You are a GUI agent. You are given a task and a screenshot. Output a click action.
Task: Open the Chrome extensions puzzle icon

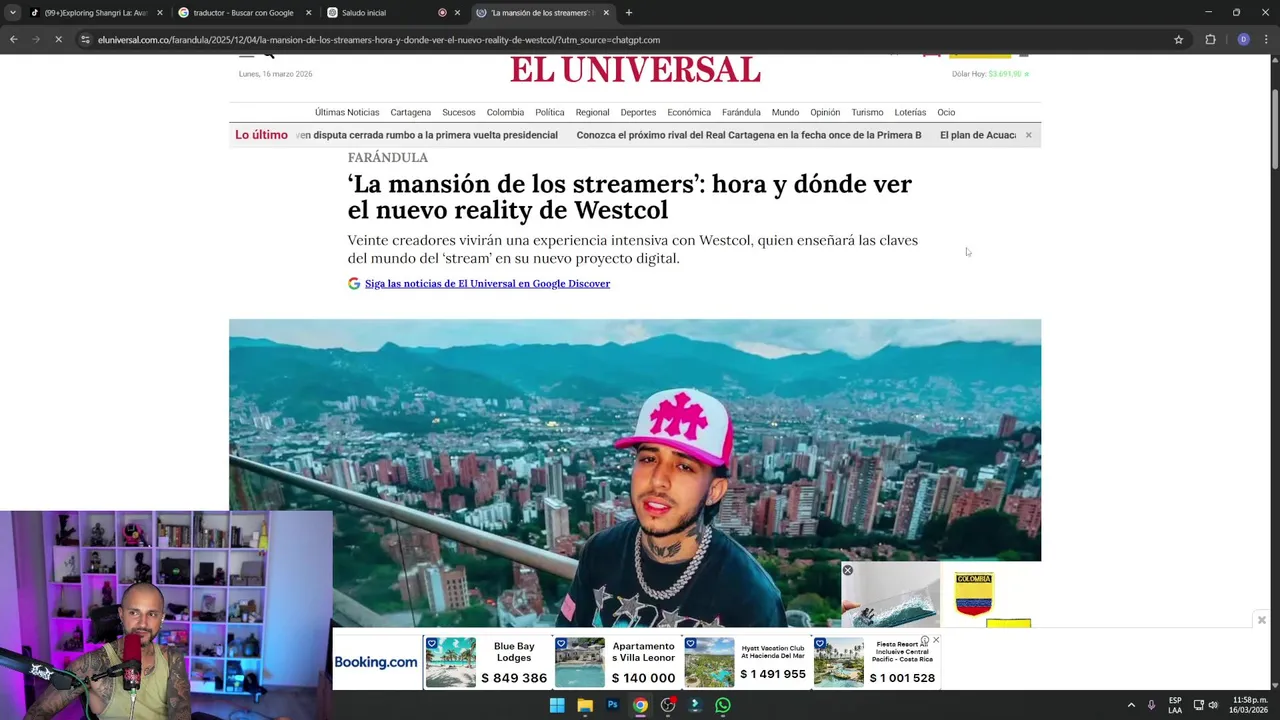[1210, 40]
